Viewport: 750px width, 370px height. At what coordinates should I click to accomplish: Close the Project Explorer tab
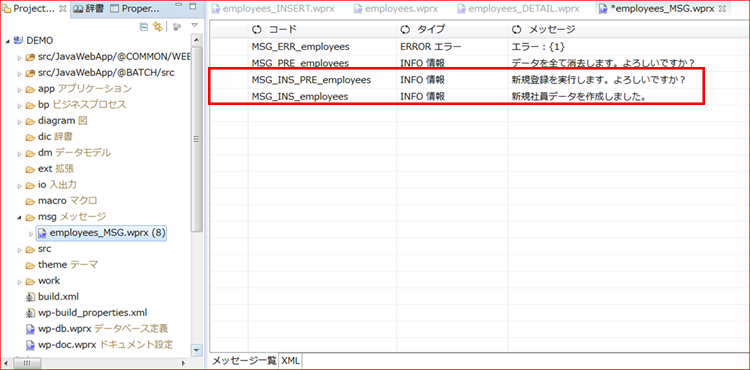coord(63,9)
